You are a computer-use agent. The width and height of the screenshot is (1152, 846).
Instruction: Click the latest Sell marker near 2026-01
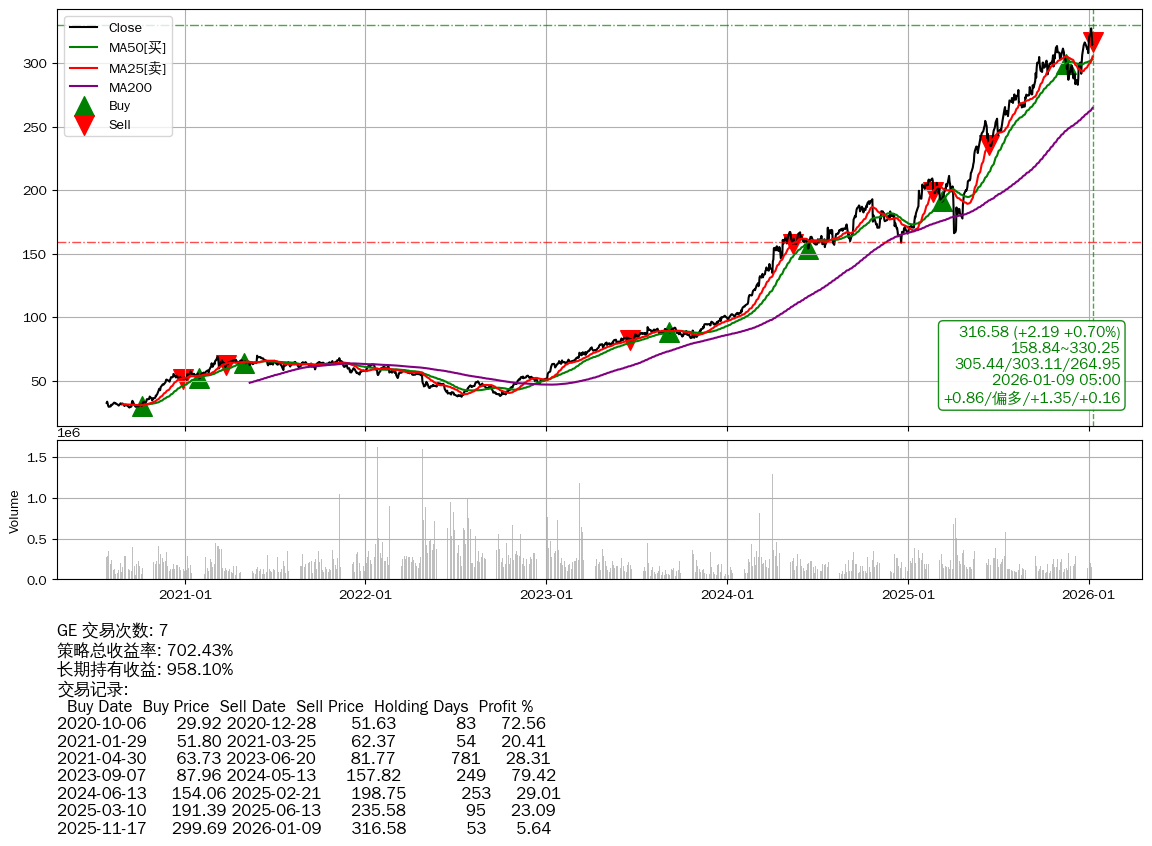coord(1093,42)
